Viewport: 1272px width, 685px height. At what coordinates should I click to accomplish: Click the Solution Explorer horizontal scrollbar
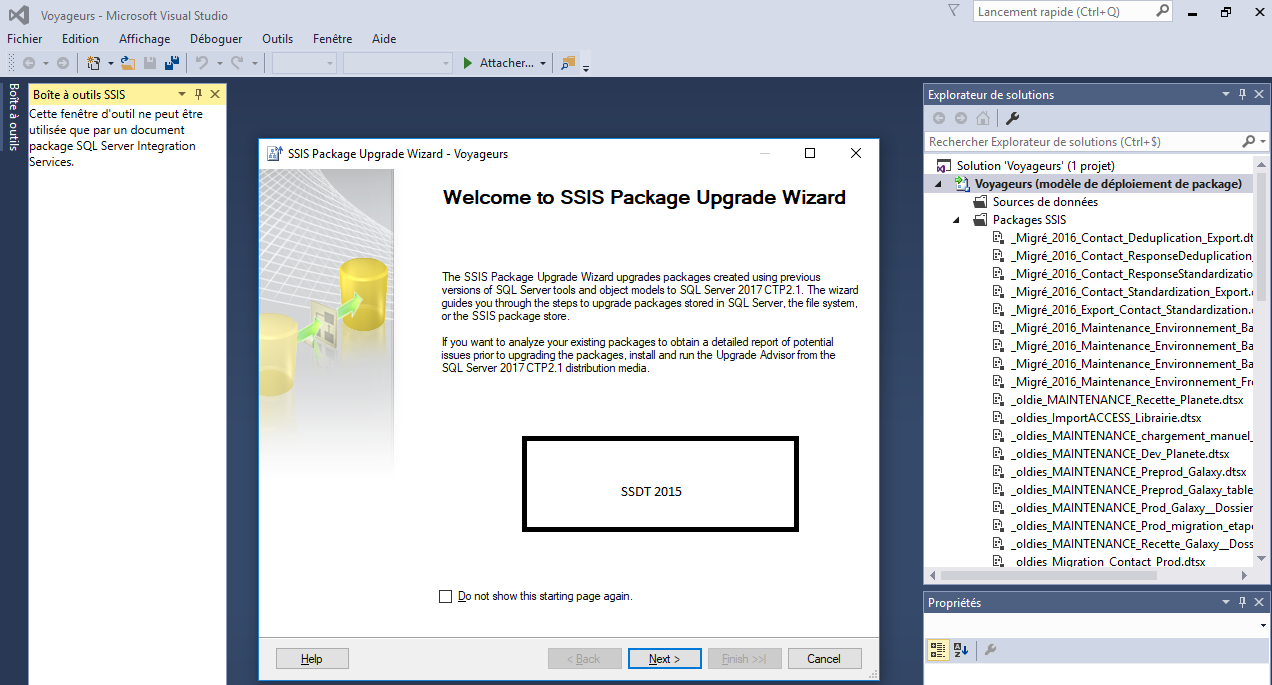click(1050, 575)
